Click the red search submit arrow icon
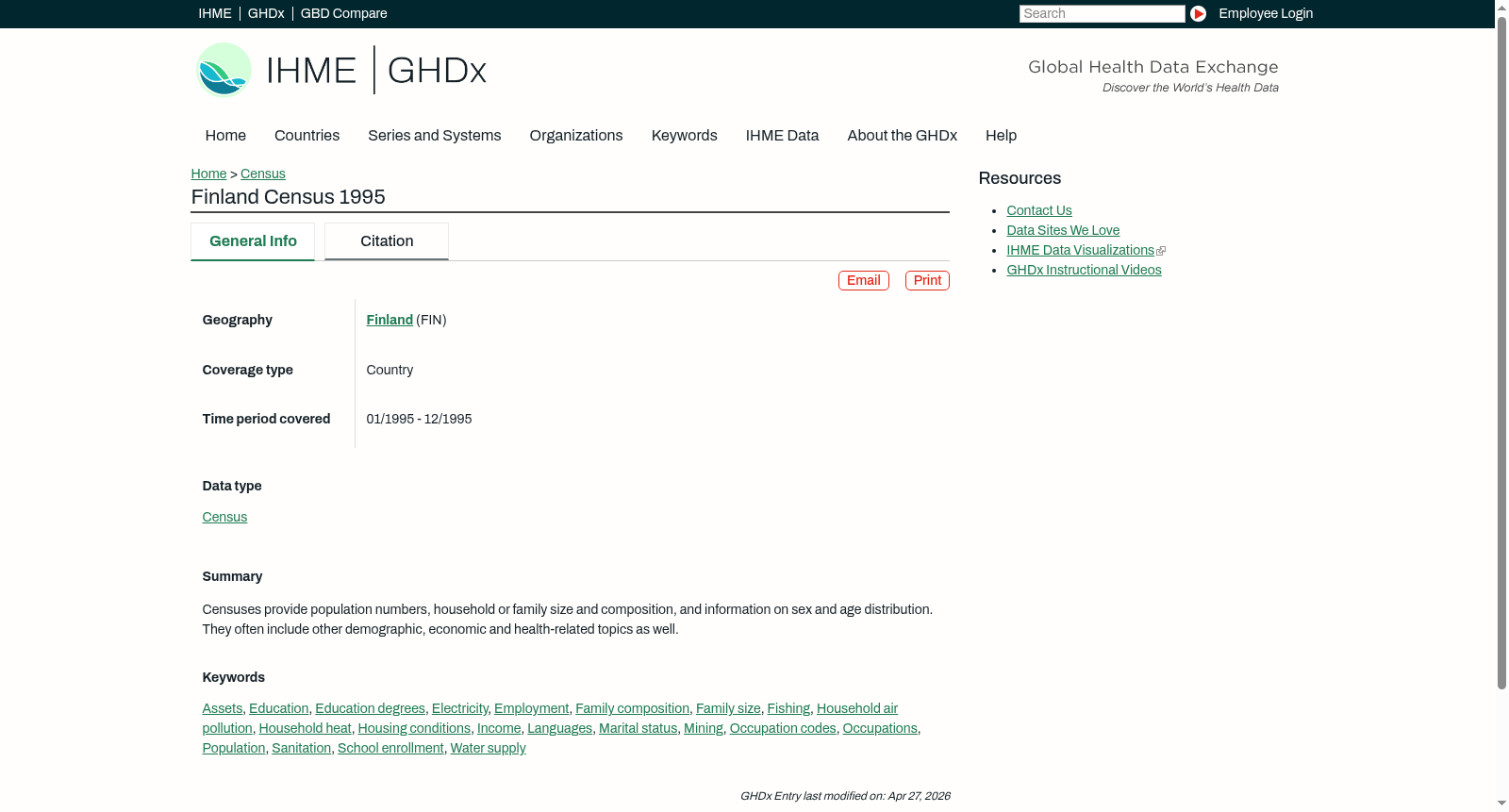The width and height of the screenshot is (1509, 812). point(1198,13)
